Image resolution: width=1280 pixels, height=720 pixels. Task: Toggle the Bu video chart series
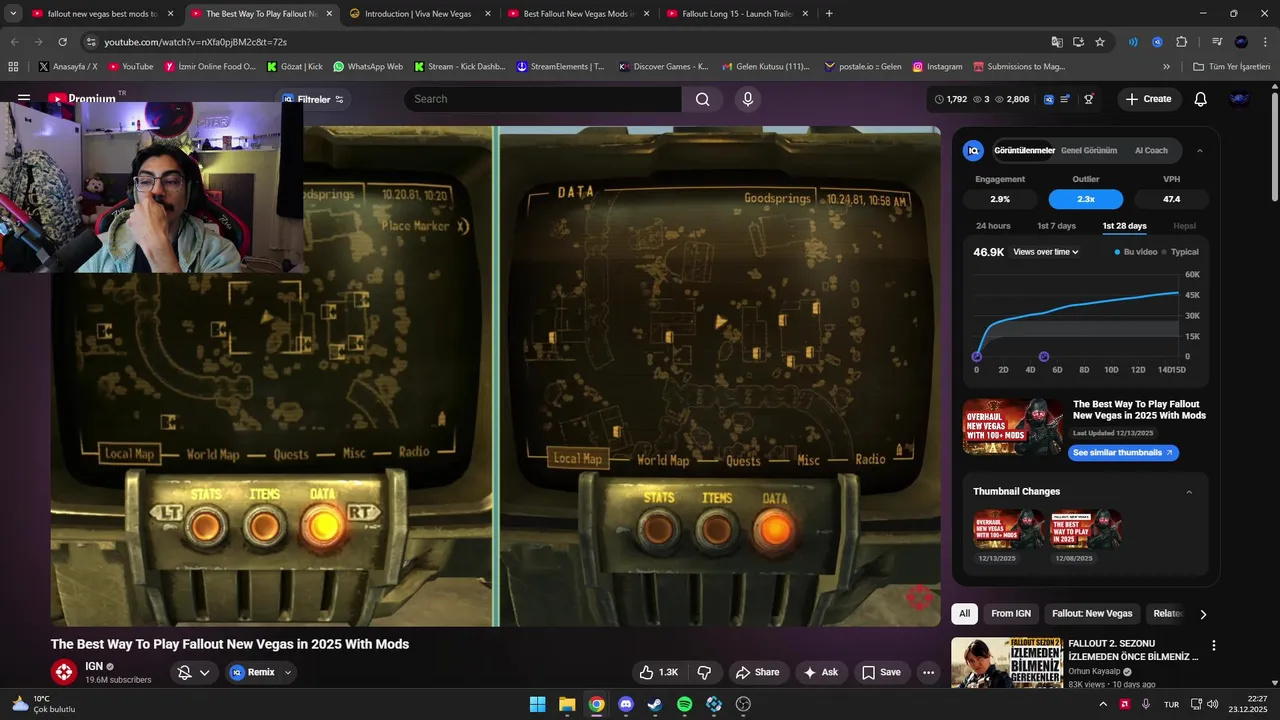point(1135,252)
